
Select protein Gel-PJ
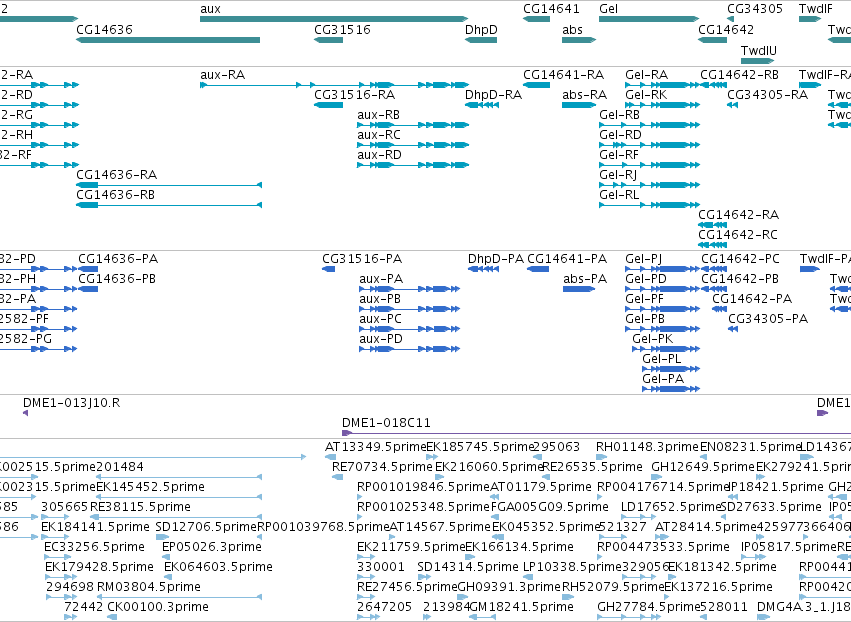coord(644,259)
